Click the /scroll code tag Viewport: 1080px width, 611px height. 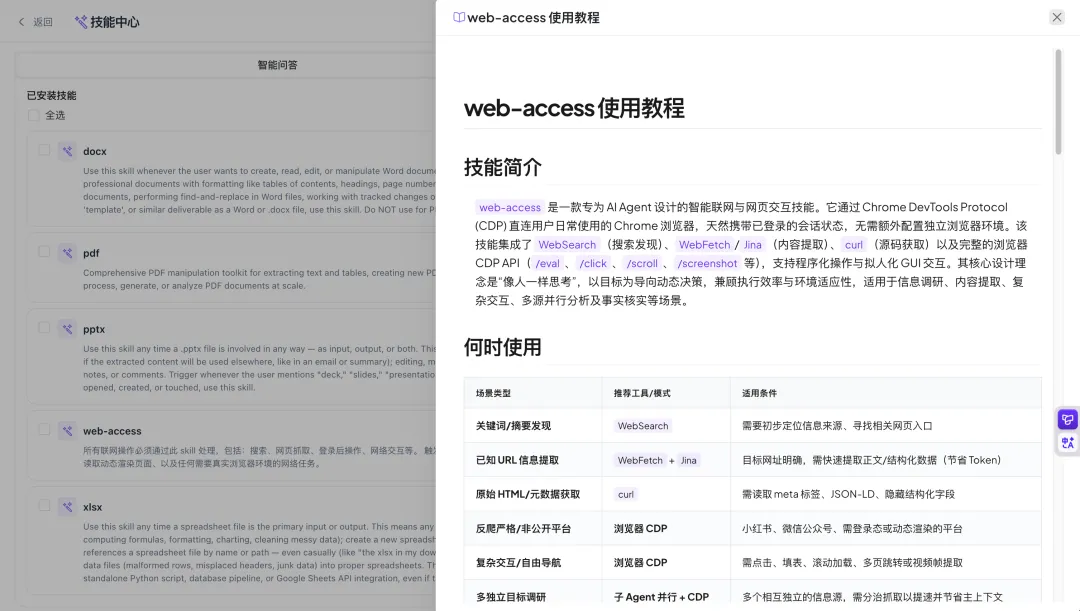(642, 263)
